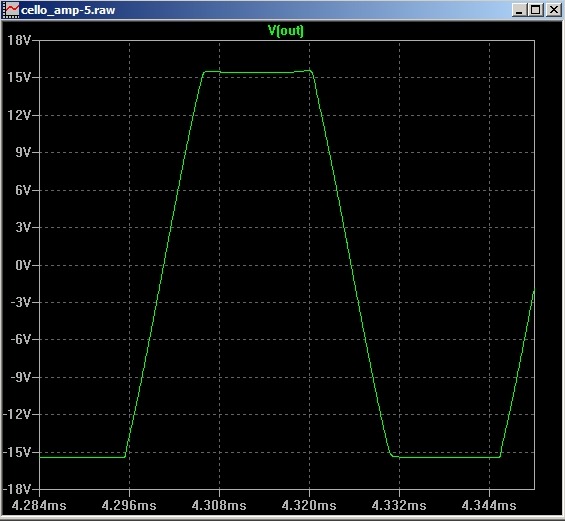The width and height of the screenshot is (565, 521).
Task: Click the 18V vertical axis label
Action: [x=19, y=40]
